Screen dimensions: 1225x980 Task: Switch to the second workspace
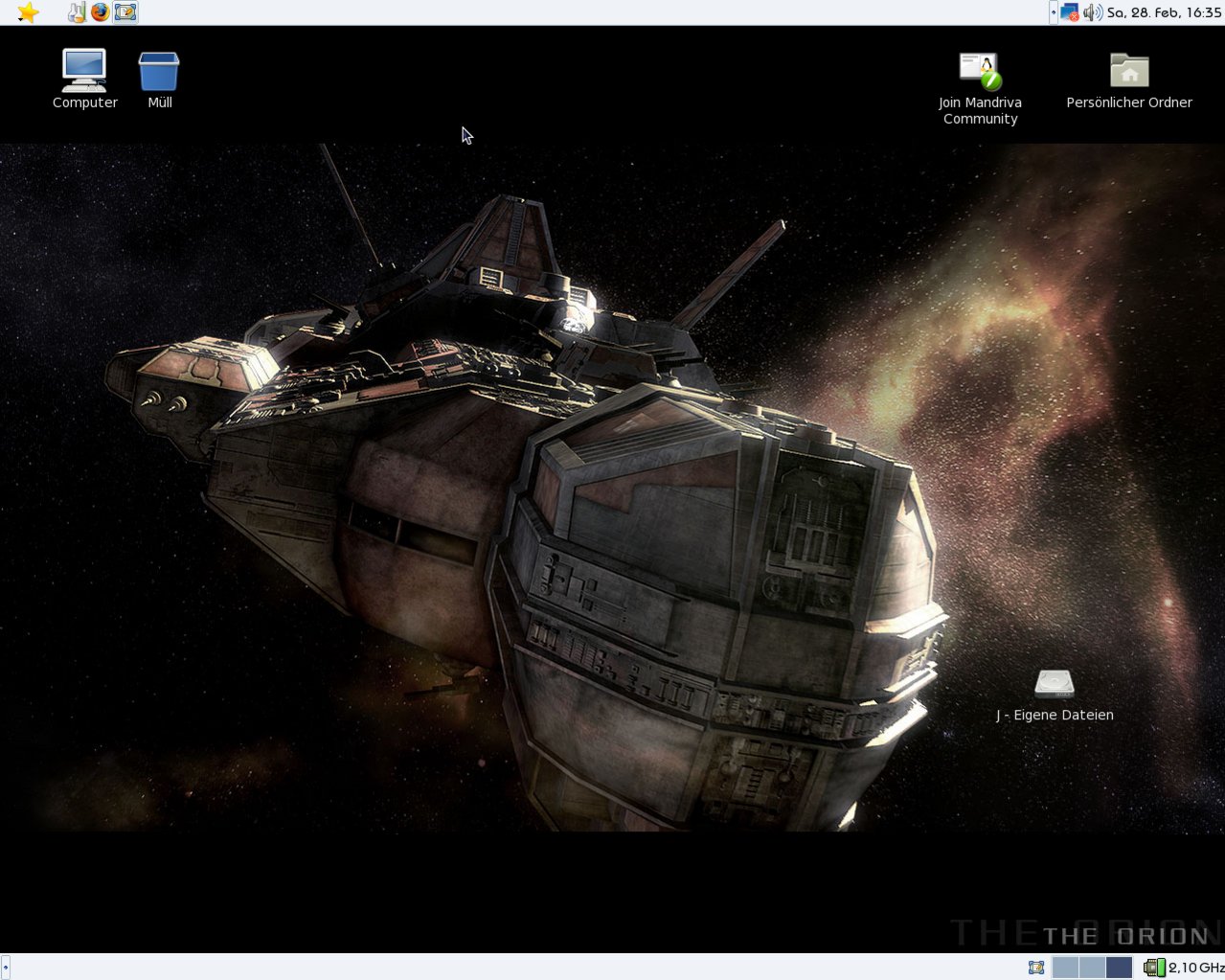[x=1092, y=968]
